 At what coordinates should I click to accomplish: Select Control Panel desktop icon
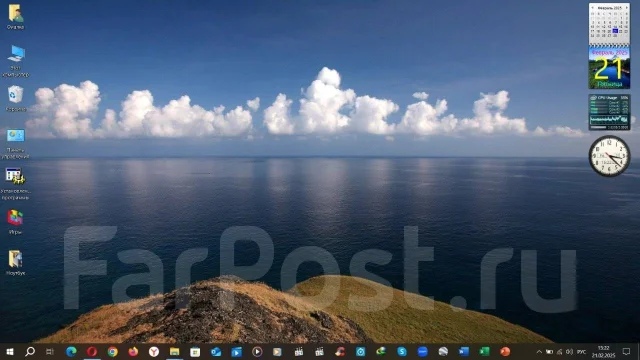(x=16, y=143)
